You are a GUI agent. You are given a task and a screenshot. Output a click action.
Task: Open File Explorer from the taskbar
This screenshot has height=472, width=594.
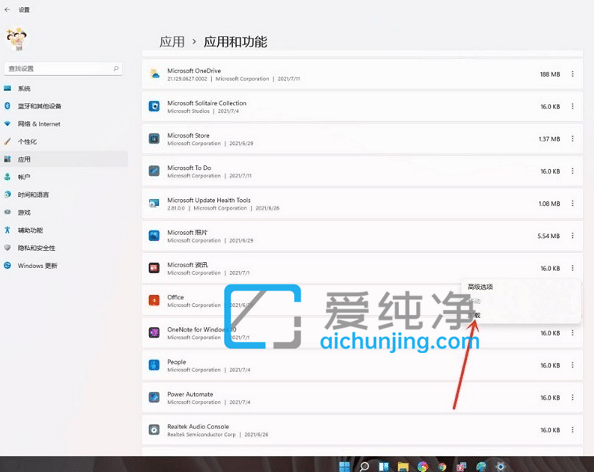[403, 466]
